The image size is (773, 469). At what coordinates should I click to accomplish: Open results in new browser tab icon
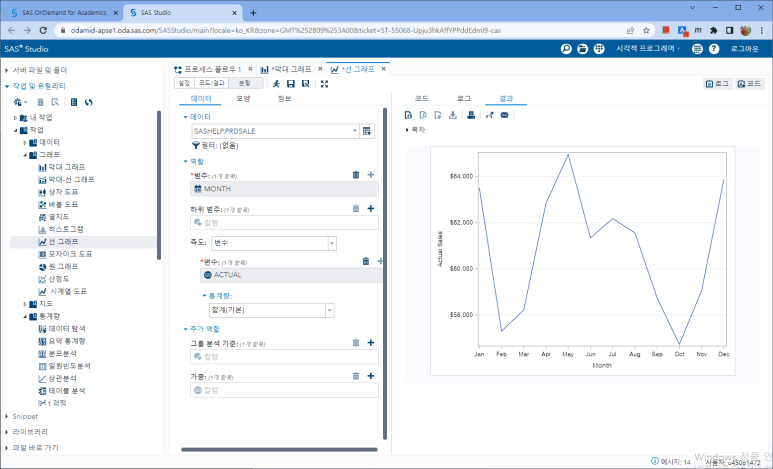[x=490, y=115]
